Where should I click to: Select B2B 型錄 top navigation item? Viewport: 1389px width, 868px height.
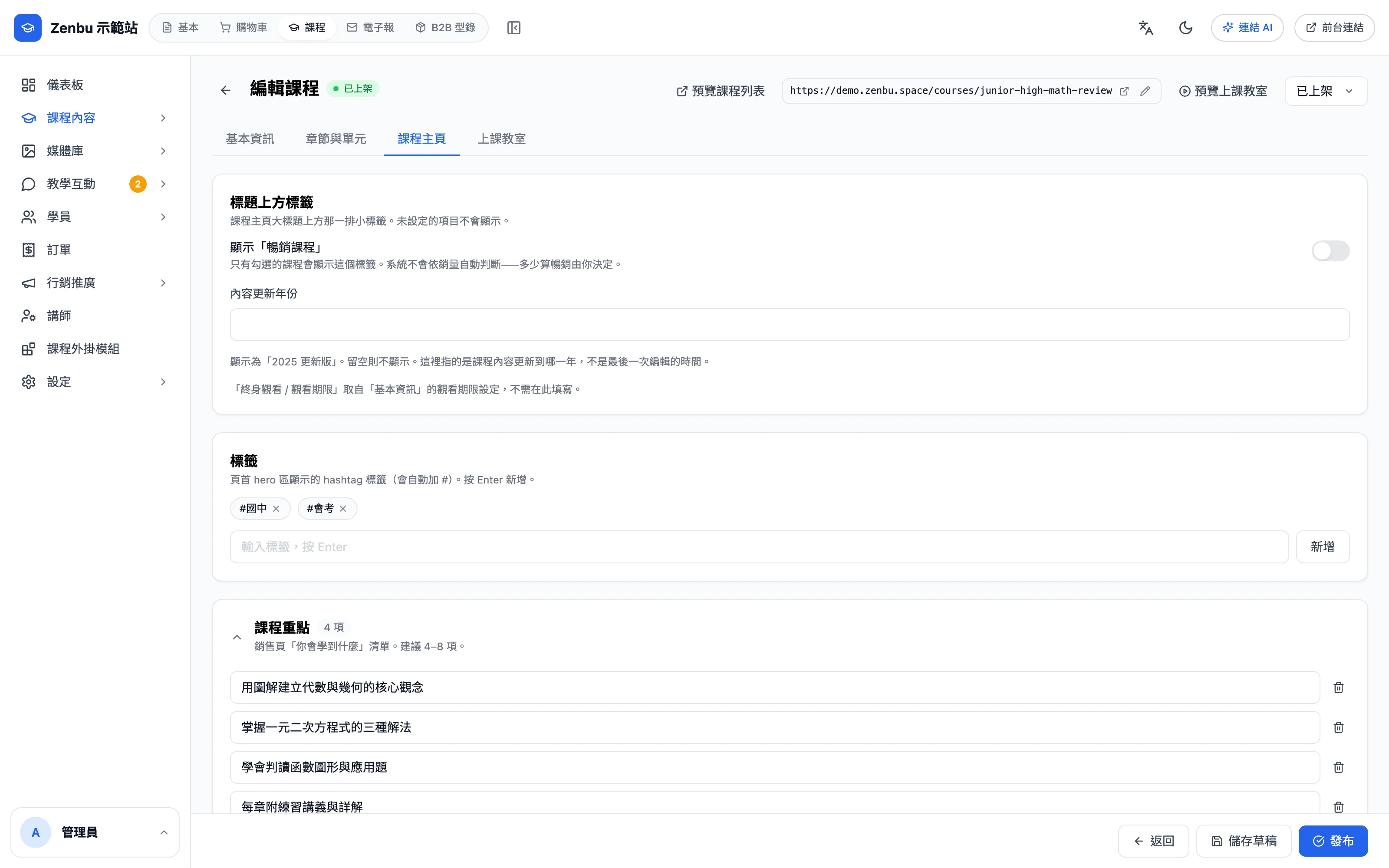point(445,27)
